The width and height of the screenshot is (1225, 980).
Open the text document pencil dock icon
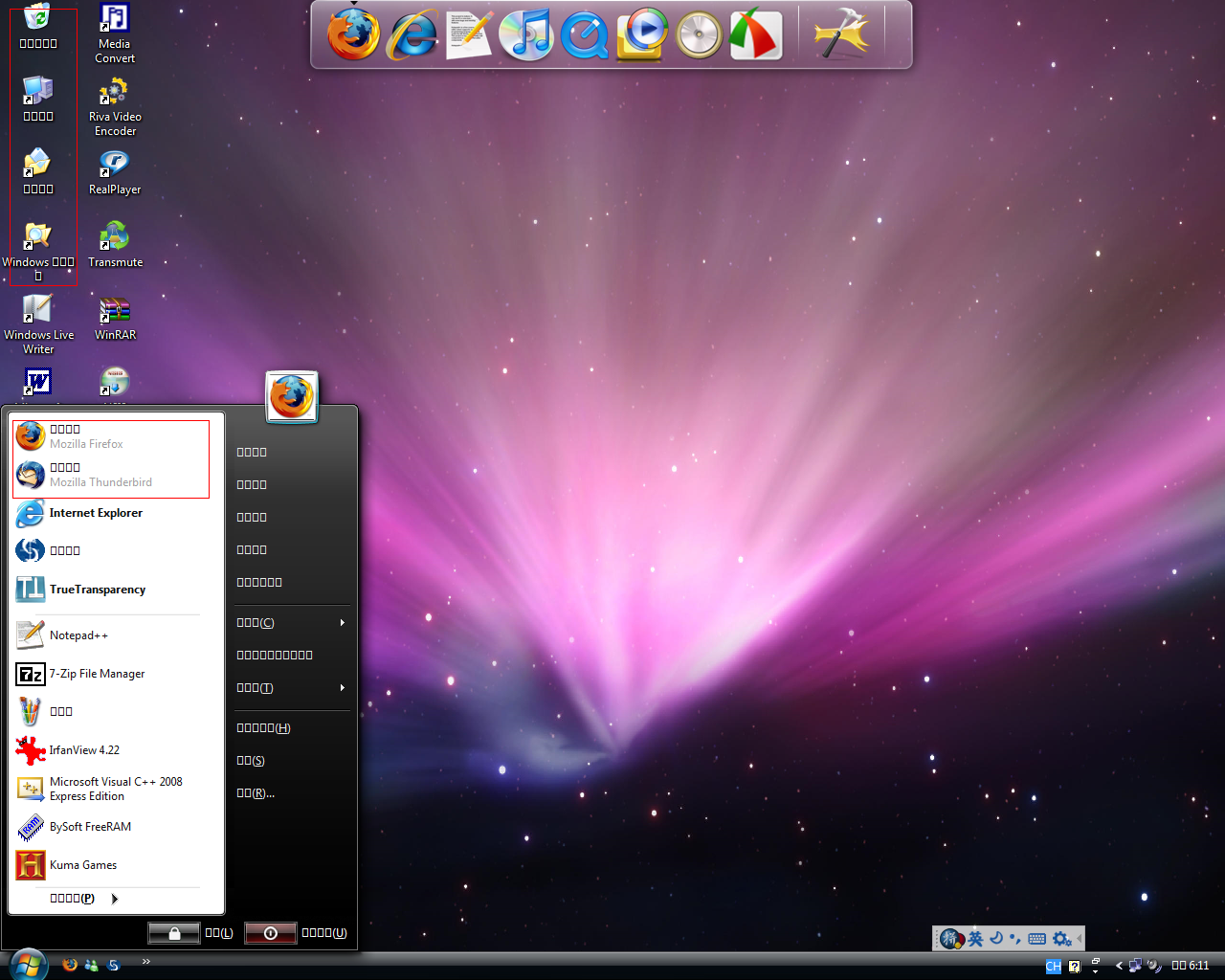point(469,35)
